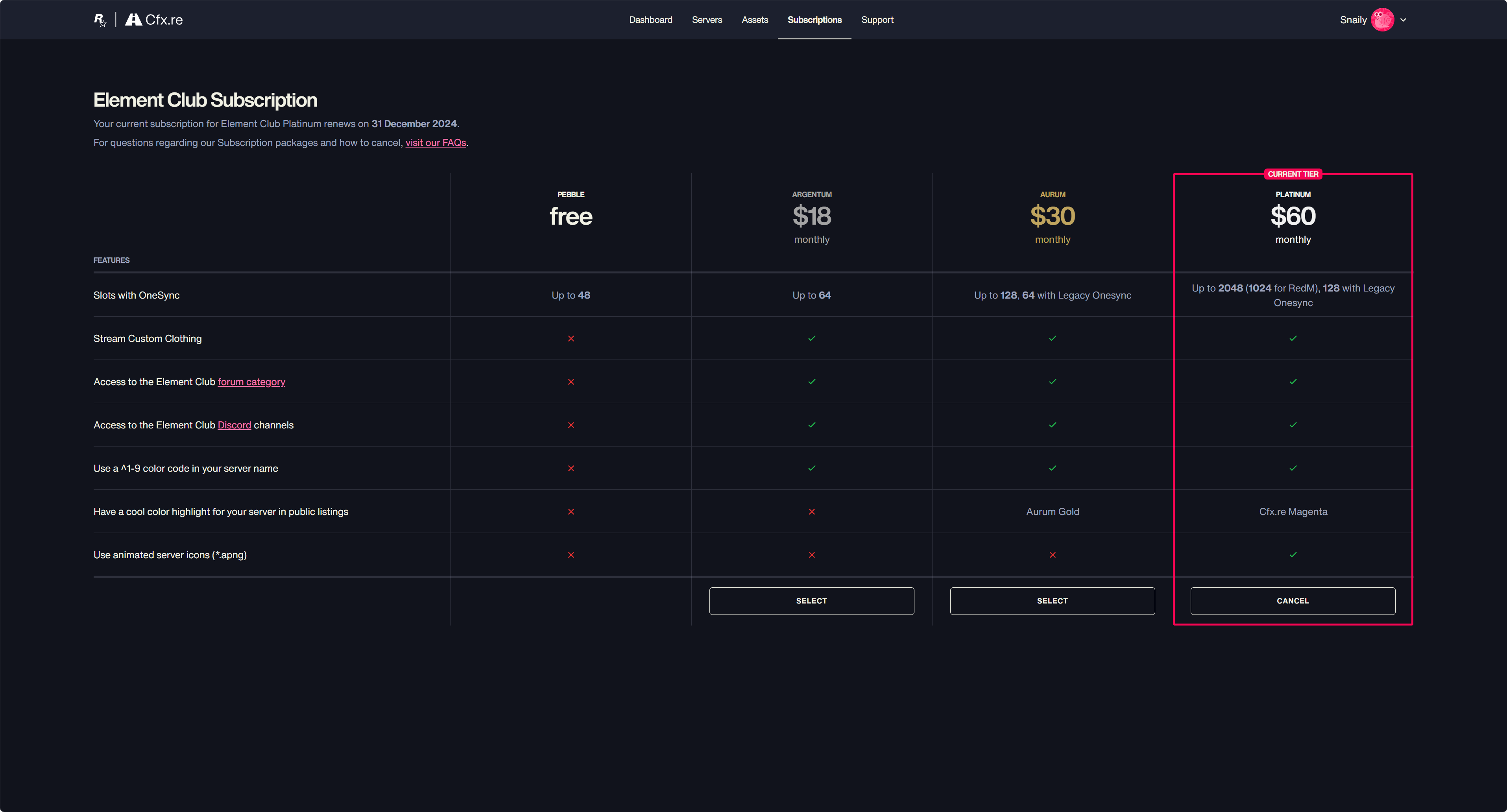The height and width of the screenshot is (812, 1507).
Task: Click the Rockstar Games logo icon
Action: (x=100, y=20)
